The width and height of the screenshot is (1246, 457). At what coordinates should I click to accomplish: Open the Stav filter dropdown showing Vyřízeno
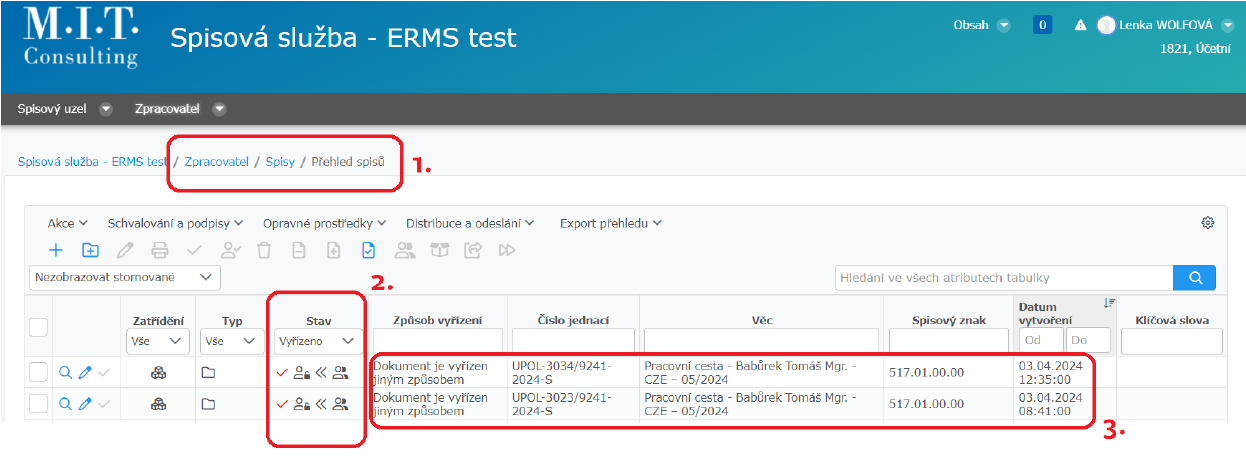314,341
